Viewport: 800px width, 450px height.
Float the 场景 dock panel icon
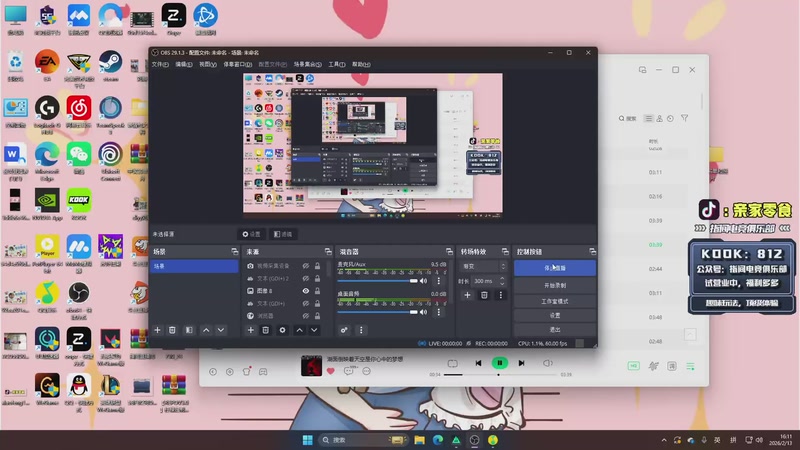[x=234, y=252]
